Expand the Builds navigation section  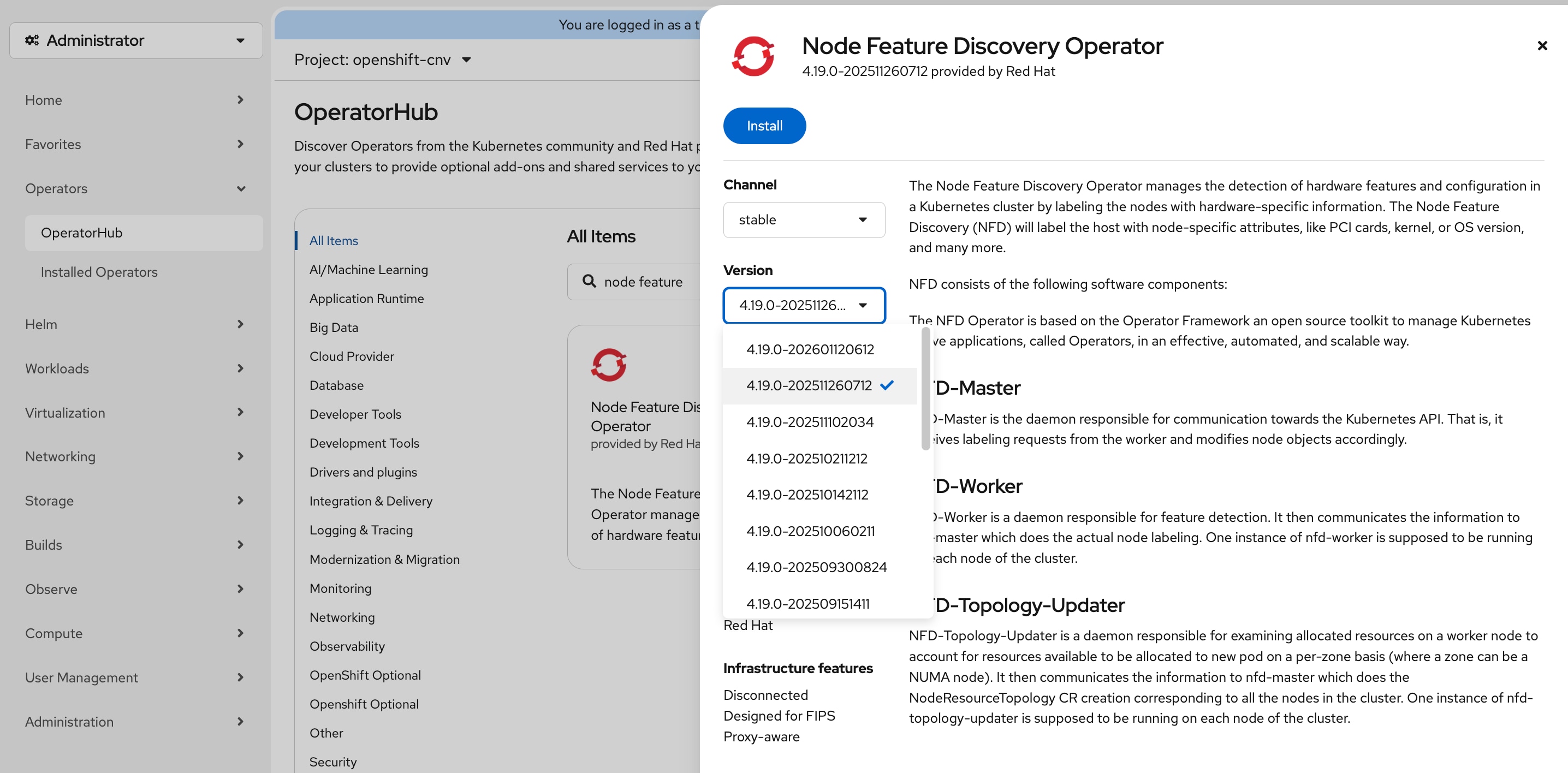pos(135,545)
